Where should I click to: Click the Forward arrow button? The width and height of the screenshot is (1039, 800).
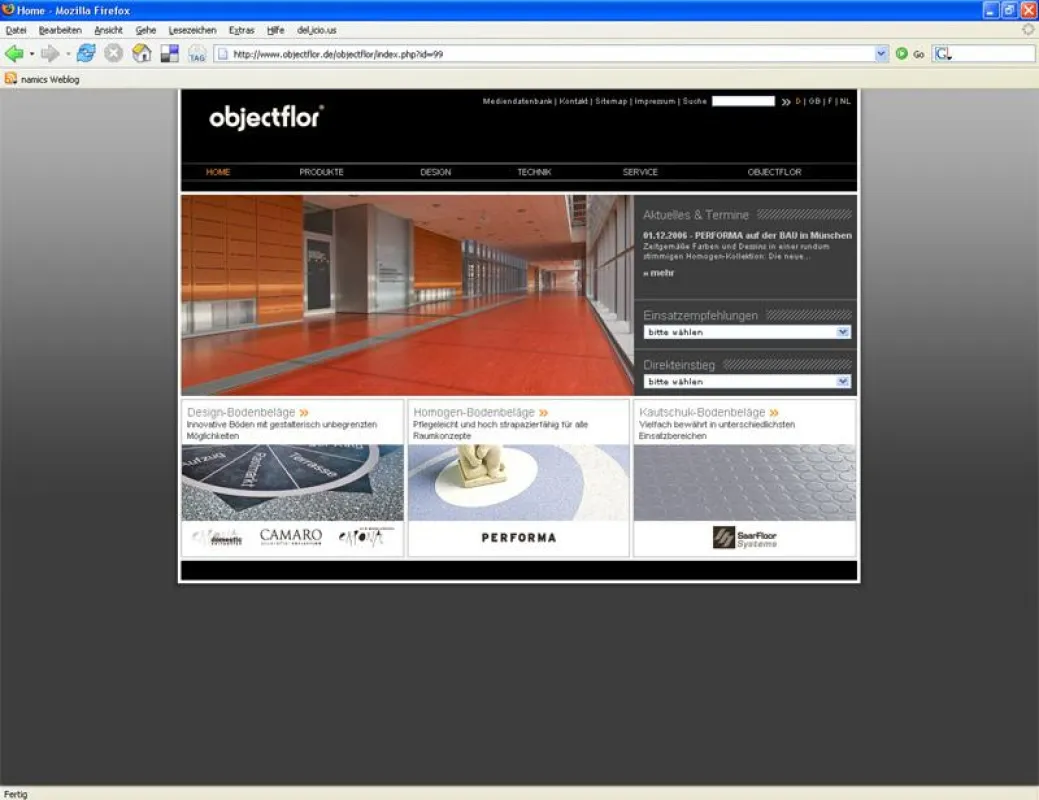pos(50,54)
